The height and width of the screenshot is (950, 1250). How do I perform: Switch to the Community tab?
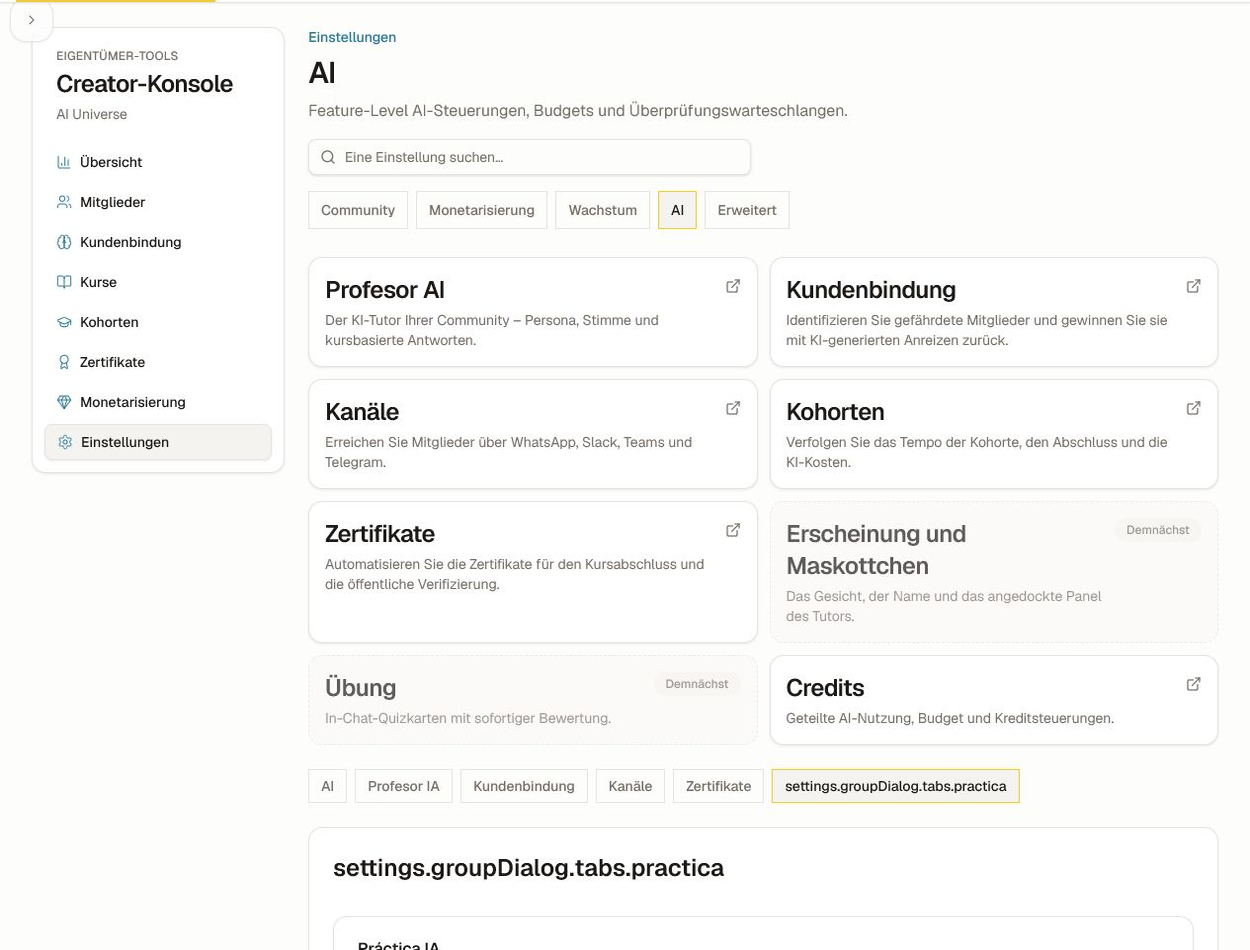coord(358,210)
